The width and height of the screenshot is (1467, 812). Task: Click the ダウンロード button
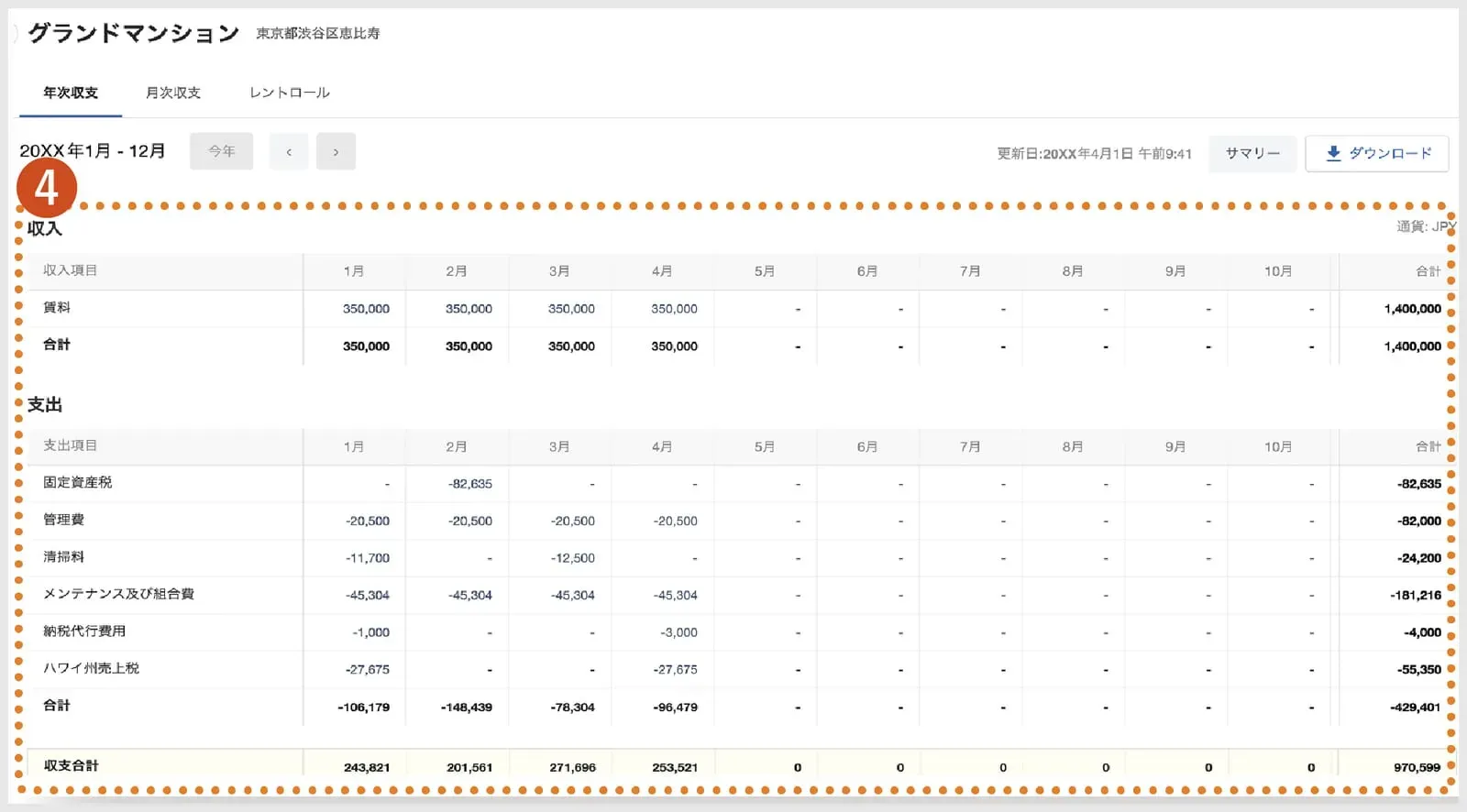(x=1377, y=153)
